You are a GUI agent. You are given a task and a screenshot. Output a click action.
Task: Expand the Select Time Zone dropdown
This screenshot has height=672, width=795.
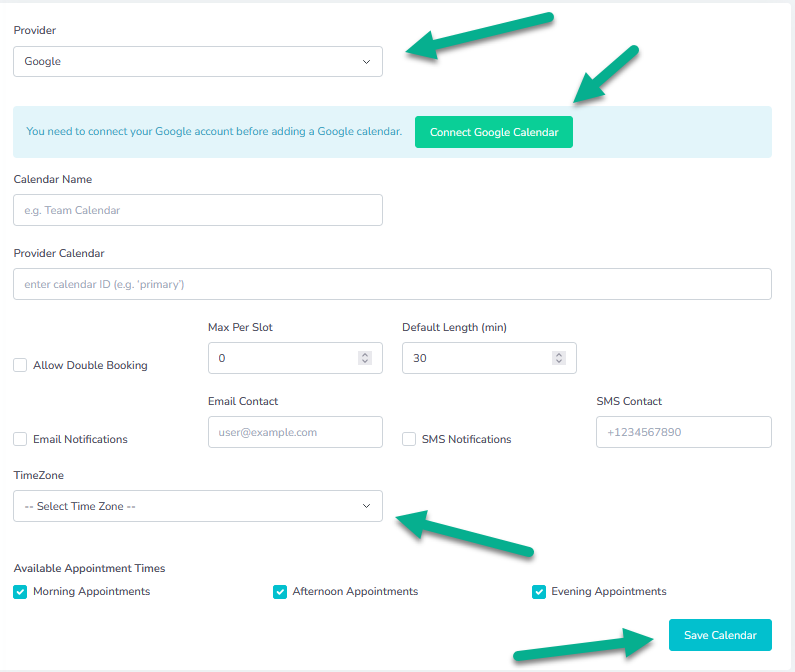(x=197, y=506)
